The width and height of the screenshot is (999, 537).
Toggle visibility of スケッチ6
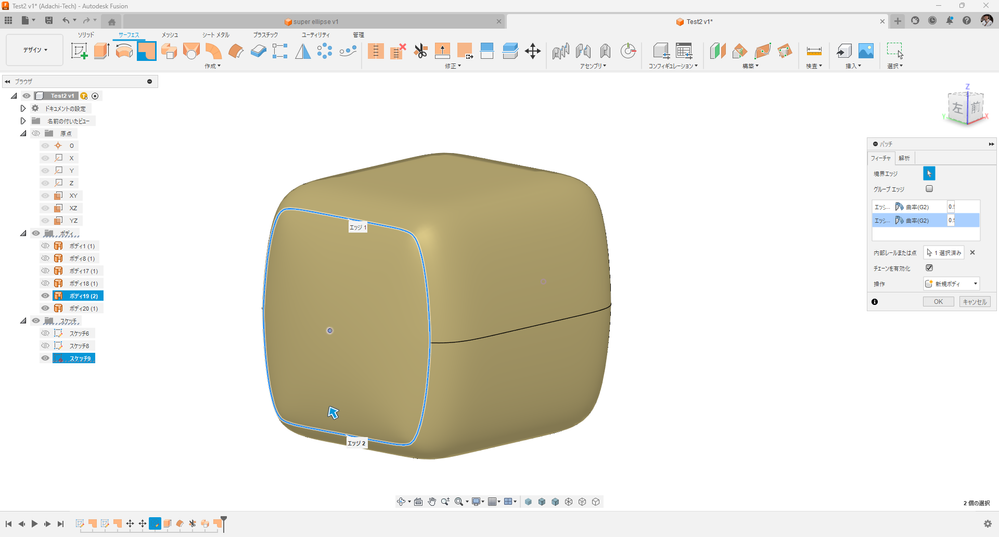pyautogui.click(x=45, y=333)
